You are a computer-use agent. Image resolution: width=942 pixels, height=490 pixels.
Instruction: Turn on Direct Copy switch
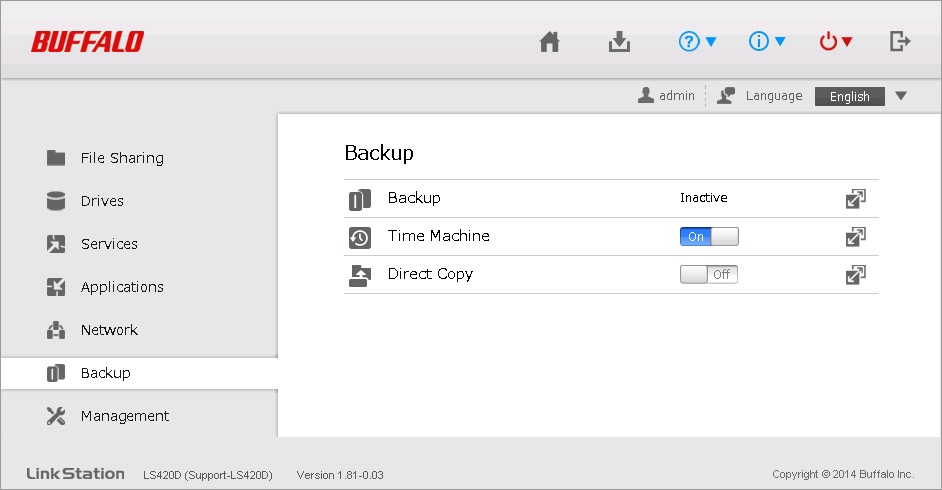(709, 274)
